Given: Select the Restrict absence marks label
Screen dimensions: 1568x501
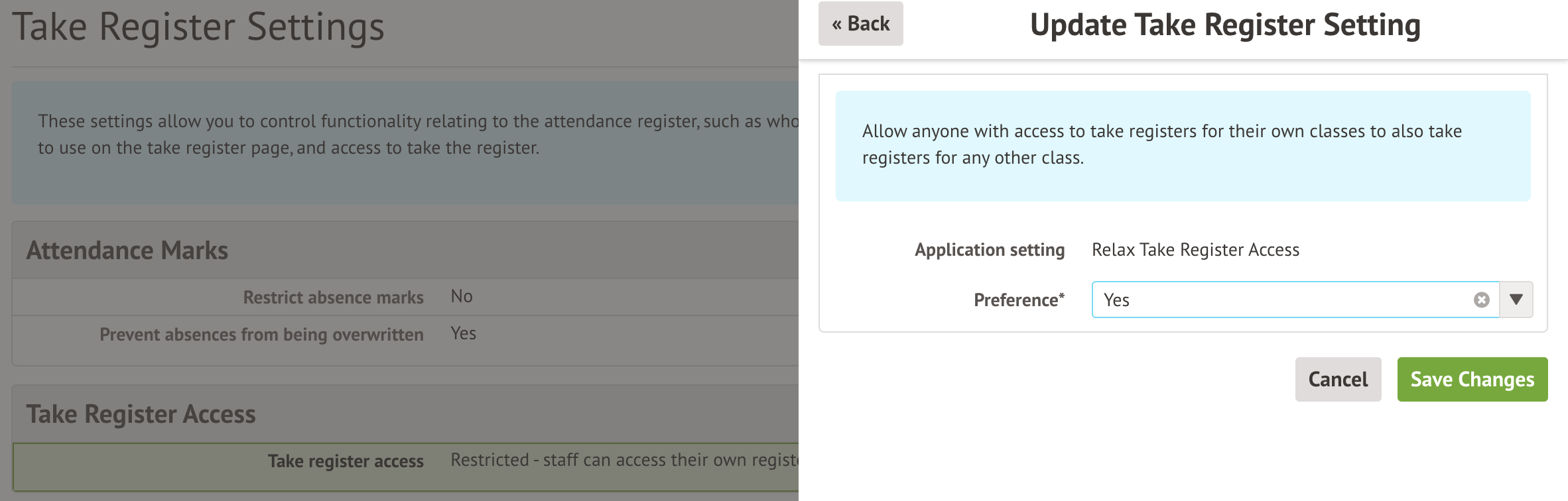Looking at the screenshot, I should point(333,298).
